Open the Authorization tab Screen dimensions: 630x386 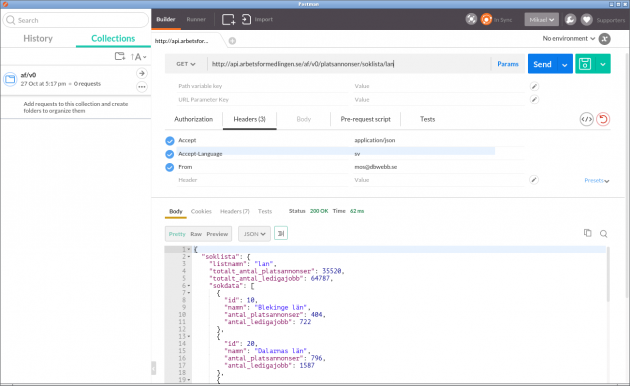click(194, 119)
